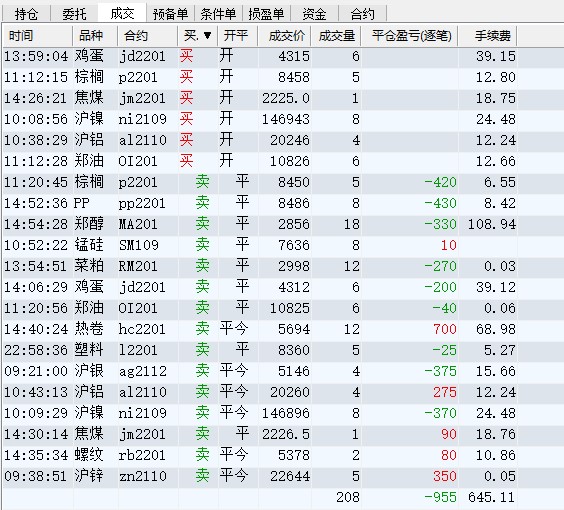The width and height of the screenshot is (564, 510).
Task: Open the 损盈单 tab
Action: pyautogui.click(x=266, y=14)
